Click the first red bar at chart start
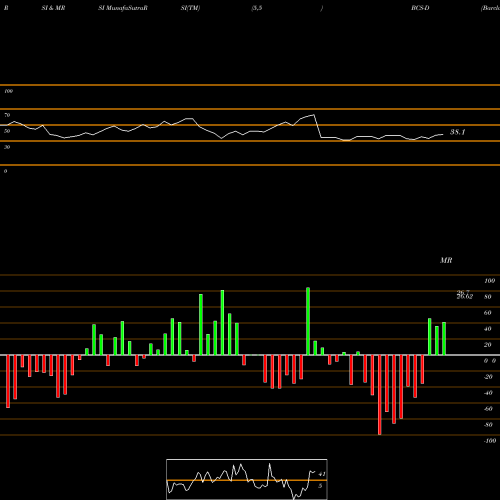The height and width of the screenshot is (500, 500). click(8, 381)
